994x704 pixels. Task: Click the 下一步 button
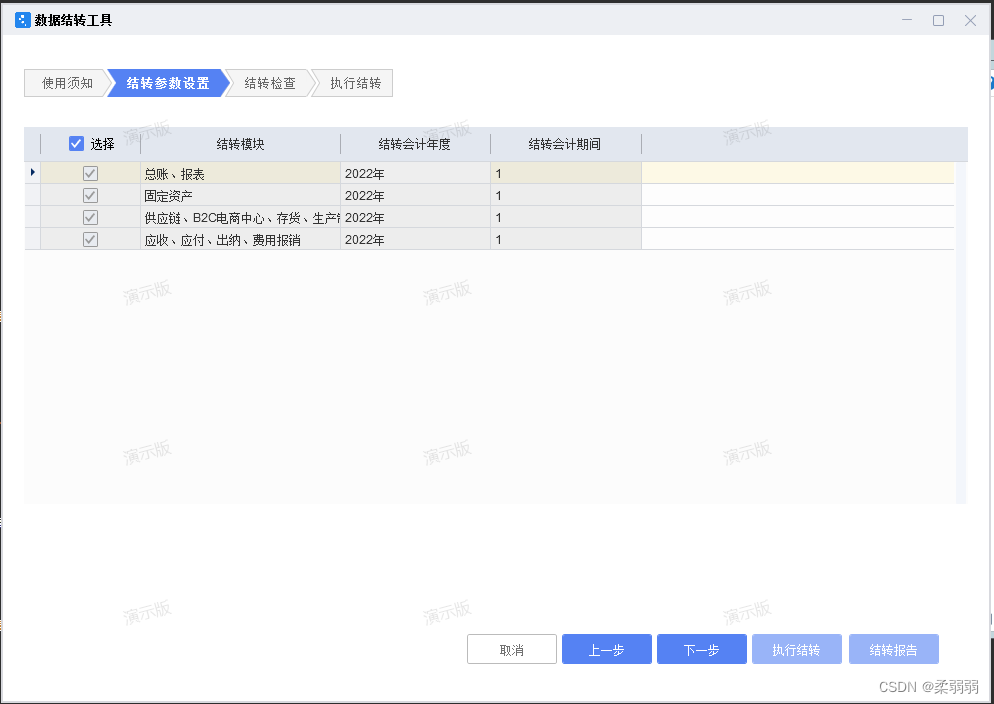point(701,648)
